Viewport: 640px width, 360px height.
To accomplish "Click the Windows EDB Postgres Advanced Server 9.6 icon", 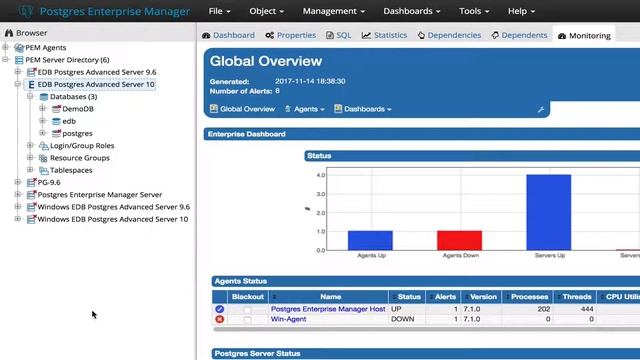I will pos(31,207).
